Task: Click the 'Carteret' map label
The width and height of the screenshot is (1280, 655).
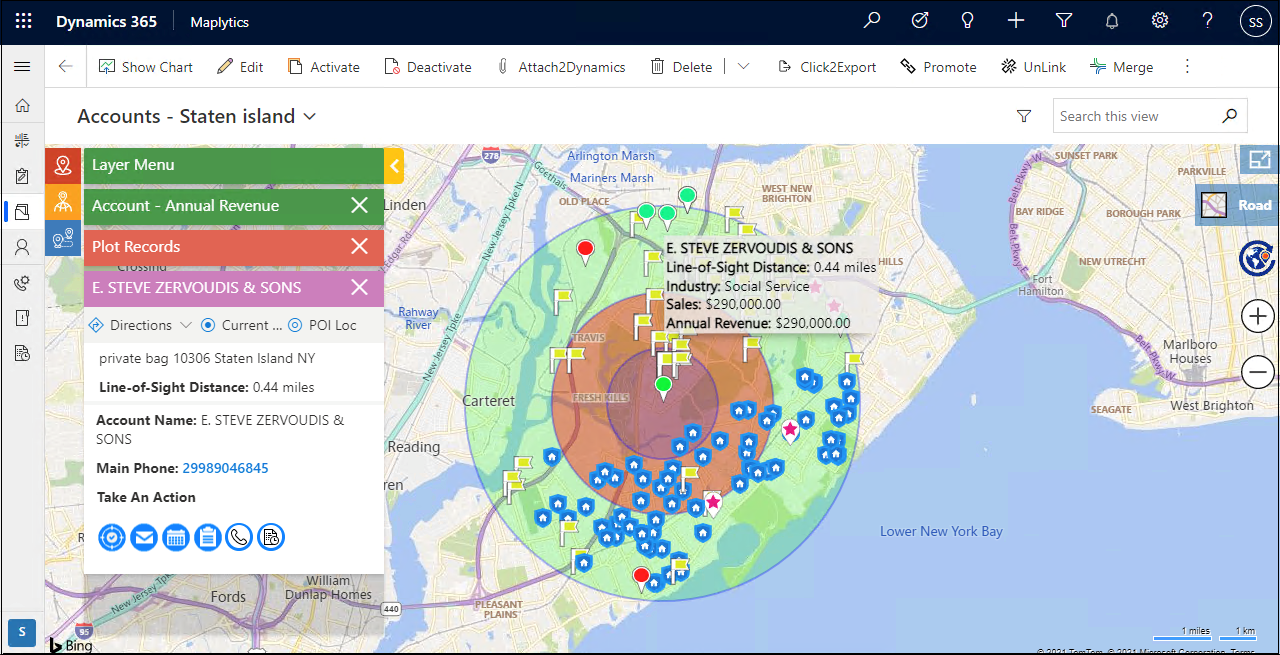Action: pyautogui.click(x=489, y=401)
